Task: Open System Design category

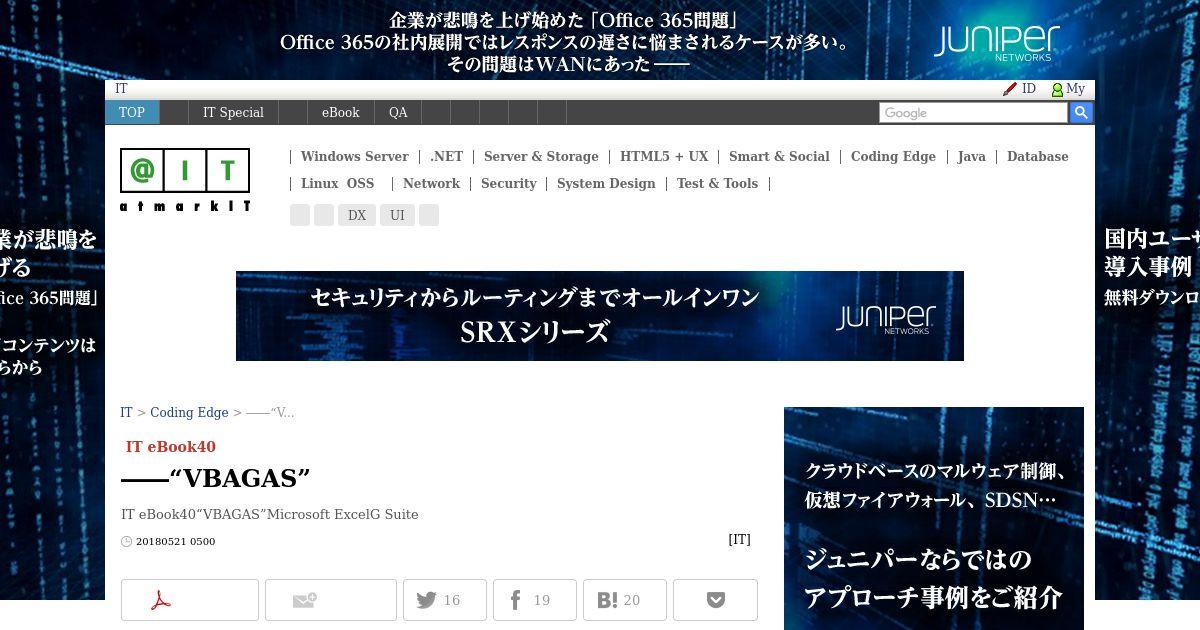Action: [x=606, y=183]
